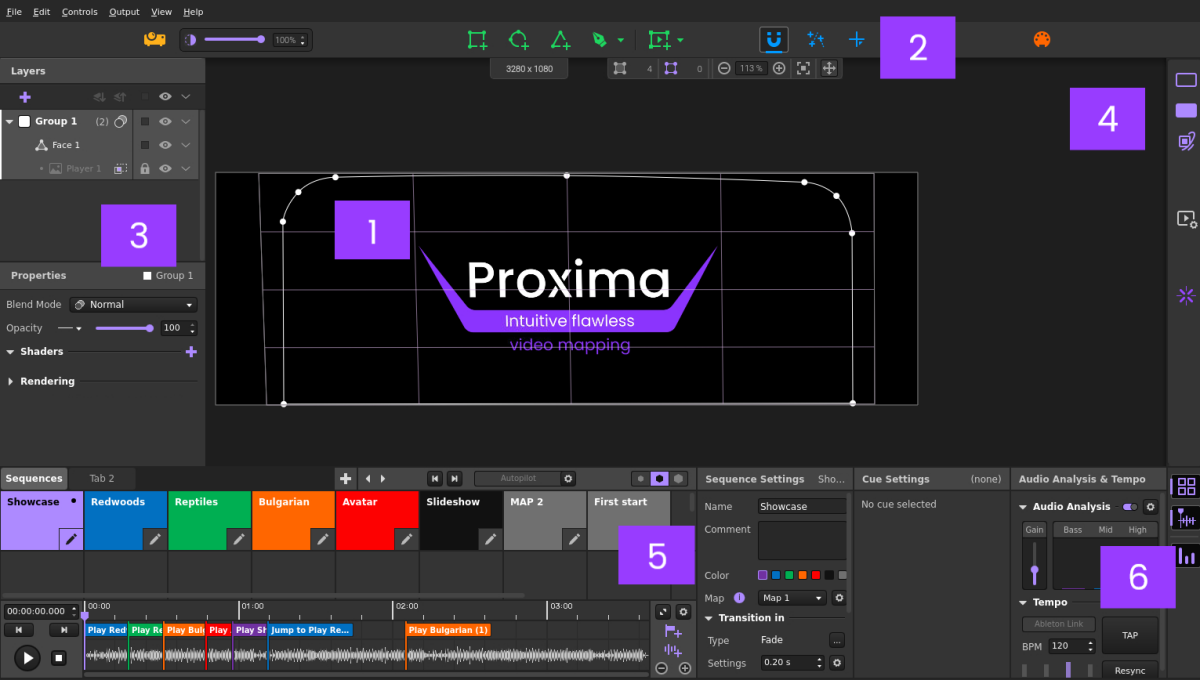
Task: Open the Group 1 row chevron menu
Action: (x=186, y=121)
